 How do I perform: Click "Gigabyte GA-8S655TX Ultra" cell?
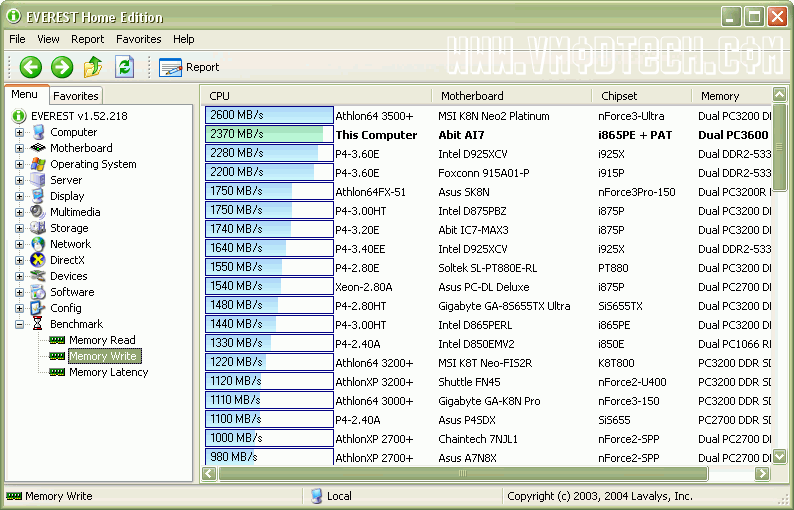click(504, 306)
